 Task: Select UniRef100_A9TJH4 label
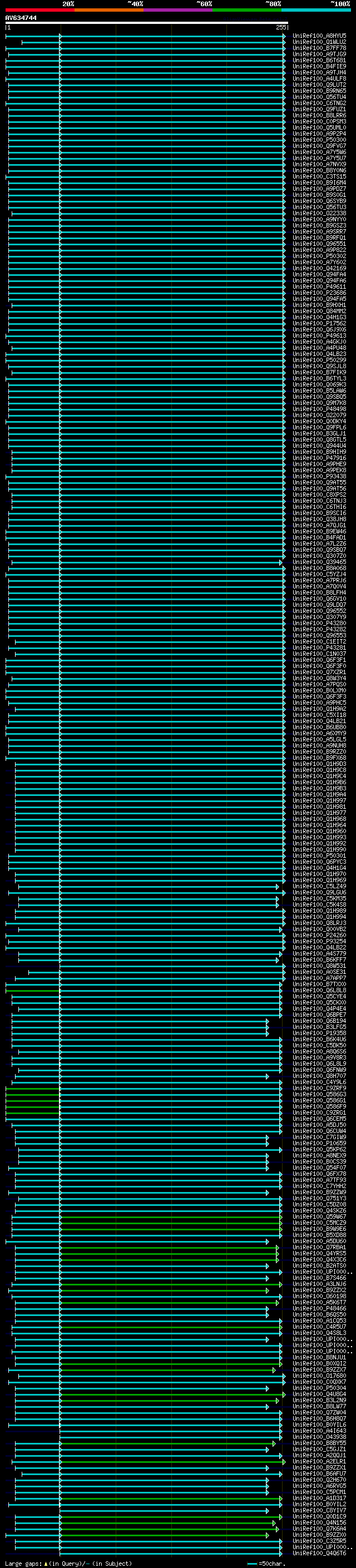coord(319,72)
